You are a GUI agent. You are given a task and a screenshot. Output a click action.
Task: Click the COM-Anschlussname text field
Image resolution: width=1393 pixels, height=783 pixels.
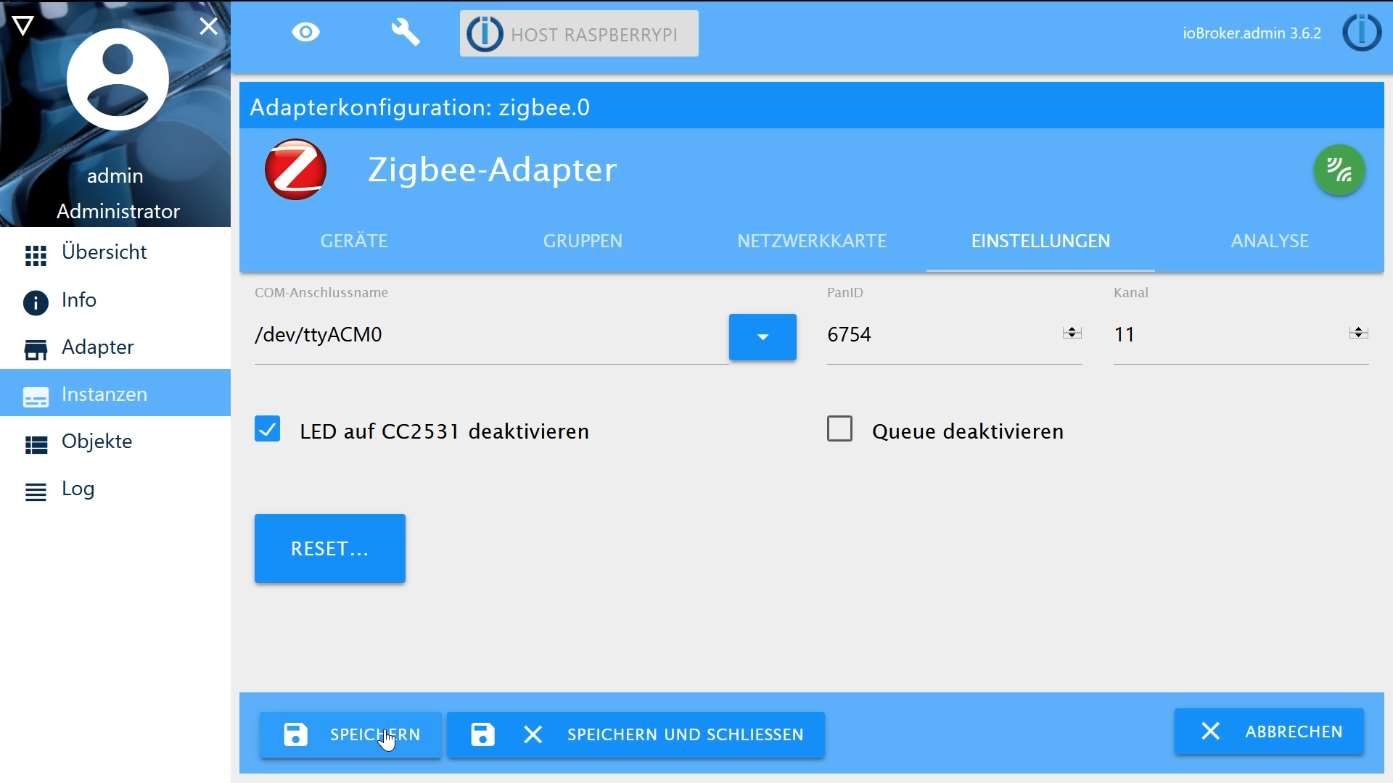click(x=490, y=336)
